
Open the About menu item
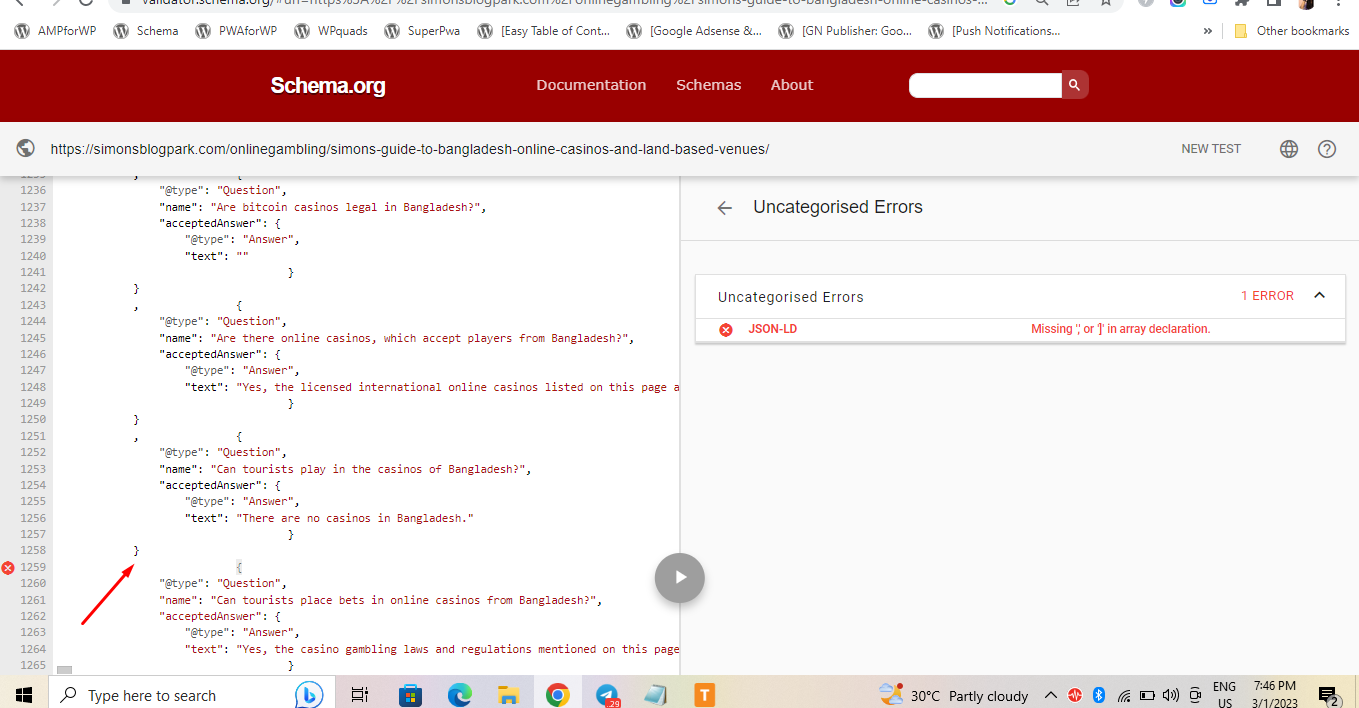pos(792,85)
